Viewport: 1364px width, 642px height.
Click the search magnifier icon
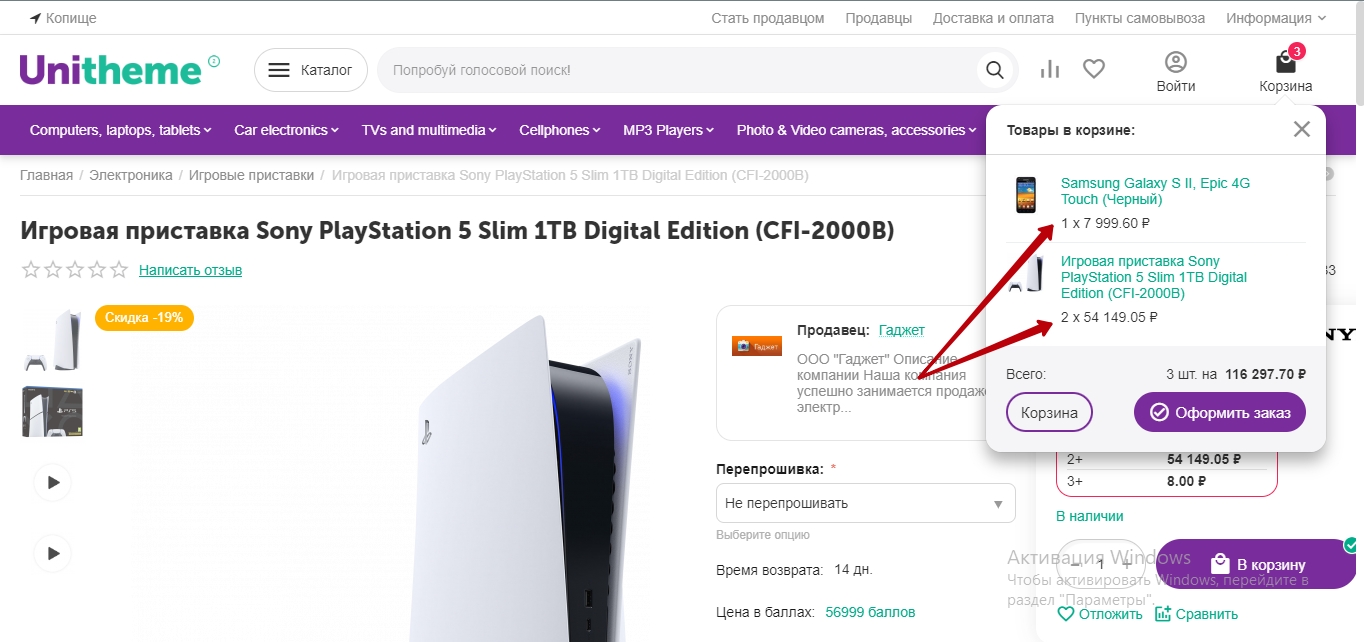click(x=994, y=70)
